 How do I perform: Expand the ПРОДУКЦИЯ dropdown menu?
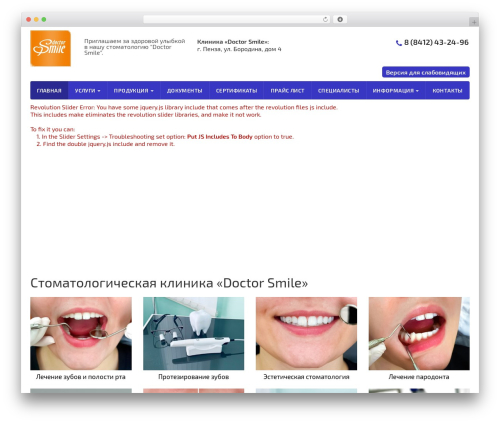133,91
